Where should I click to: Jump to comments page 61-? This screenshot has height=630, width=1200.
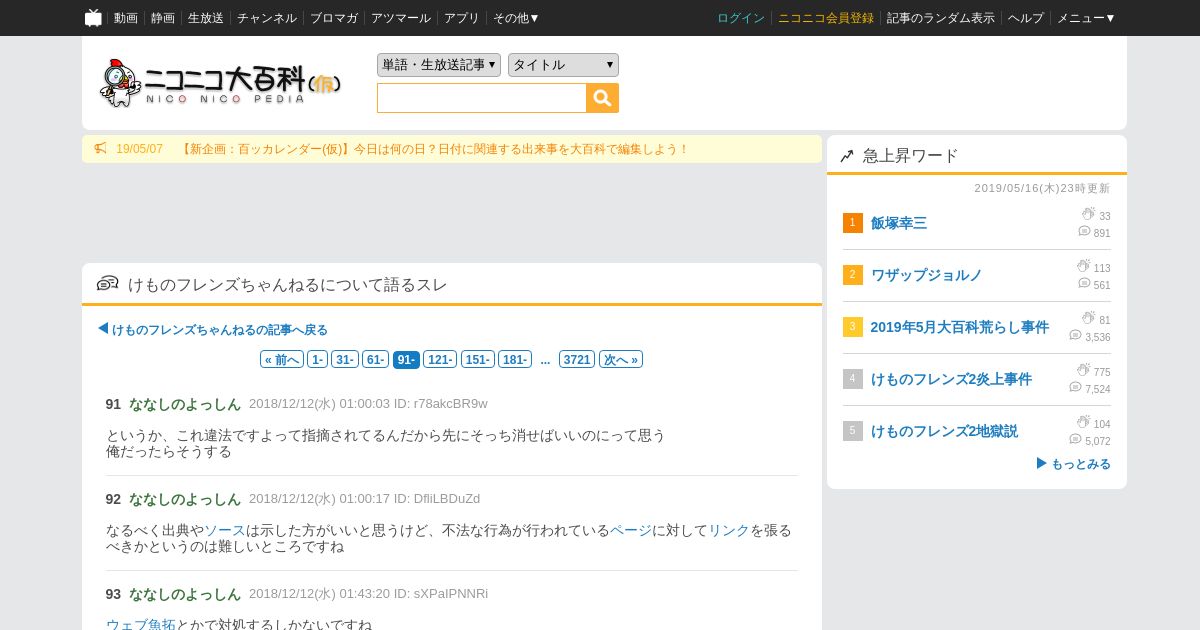click(375, 359)
